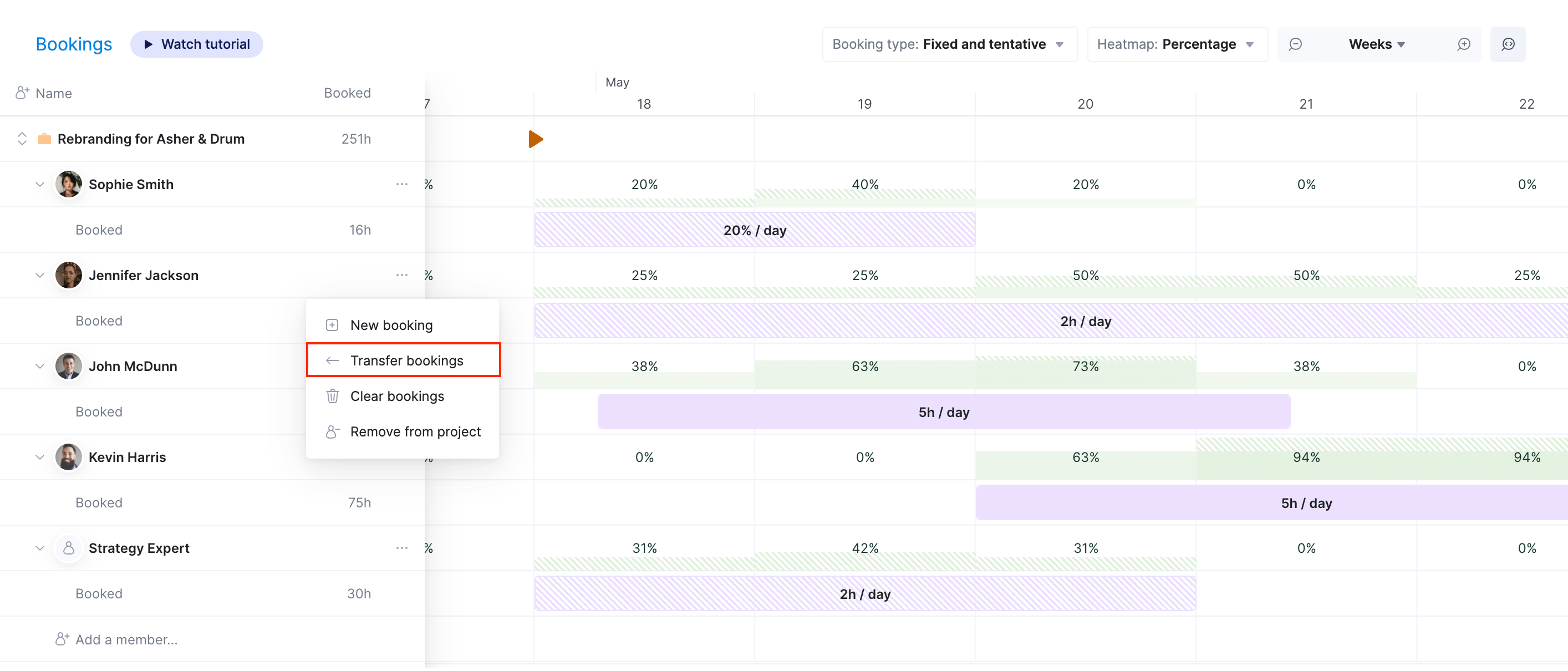Click the Strategy Expert placeholder avatar icon
The image size is (1568, 671).
click(x=69, y=548)
